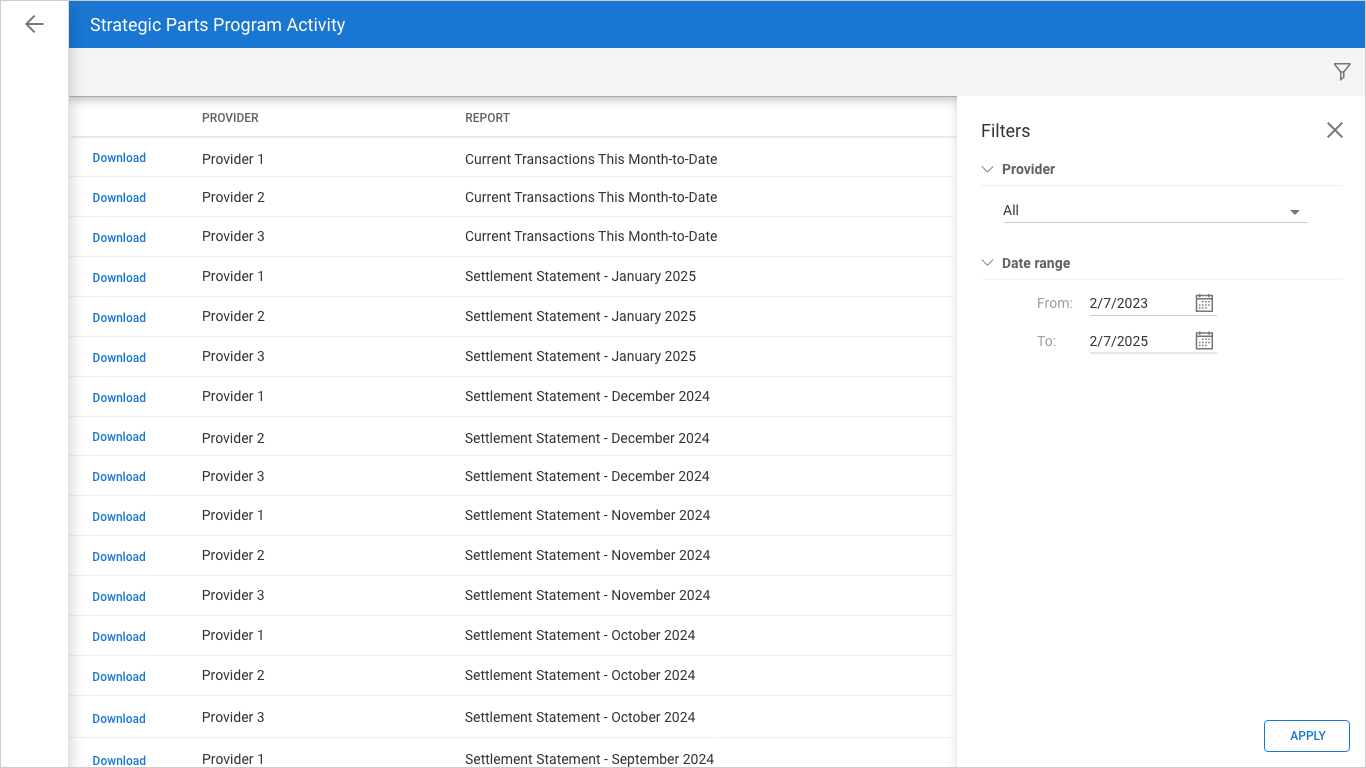
Task: Click the REPORT column header
Action: click(487, 118)
